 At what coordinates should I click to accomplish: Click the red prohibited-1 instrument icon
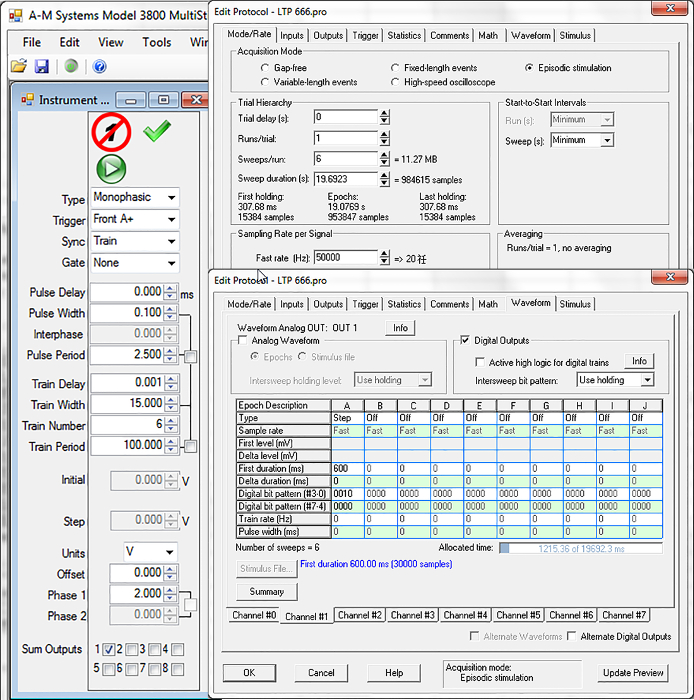click(x=111, y=132)
